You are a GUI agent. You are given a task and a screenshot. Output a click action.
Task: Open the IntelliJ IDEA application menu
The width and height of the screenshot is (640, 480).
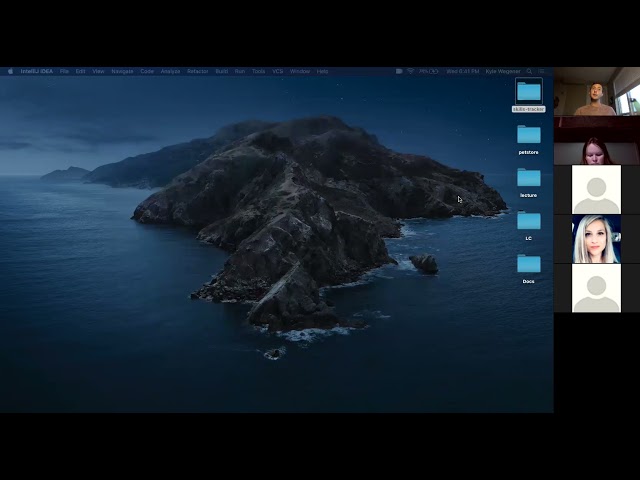tap(37, 71)
